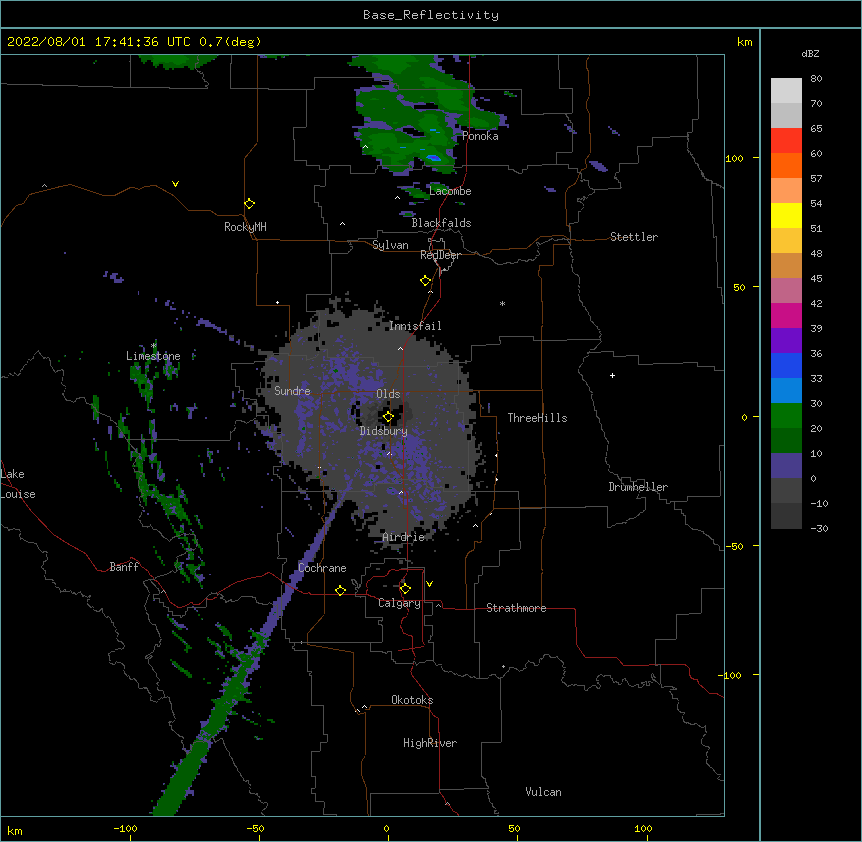Pick the red 60-65 dBZ legend swatch
The height and width of the screenshot is (842, 862).
[x=786, y=141]
